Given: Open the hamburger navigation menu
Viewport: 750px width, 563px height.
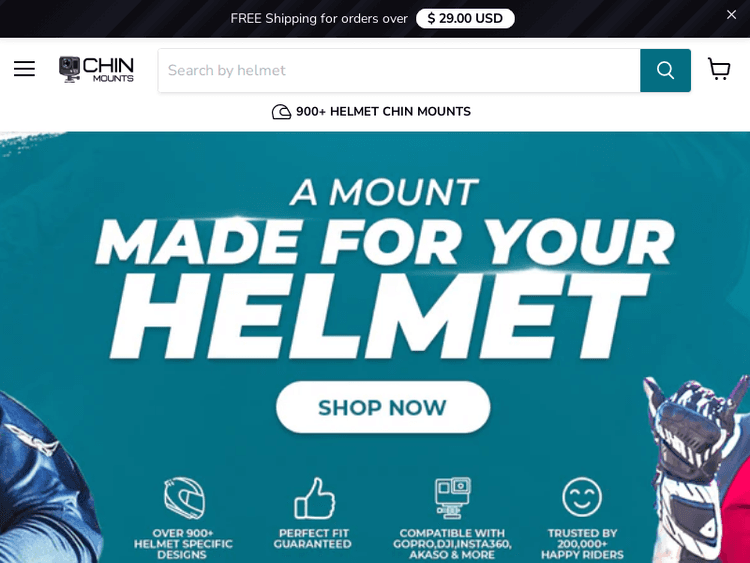Looking at the screenshot, I should tap(24, 69).
